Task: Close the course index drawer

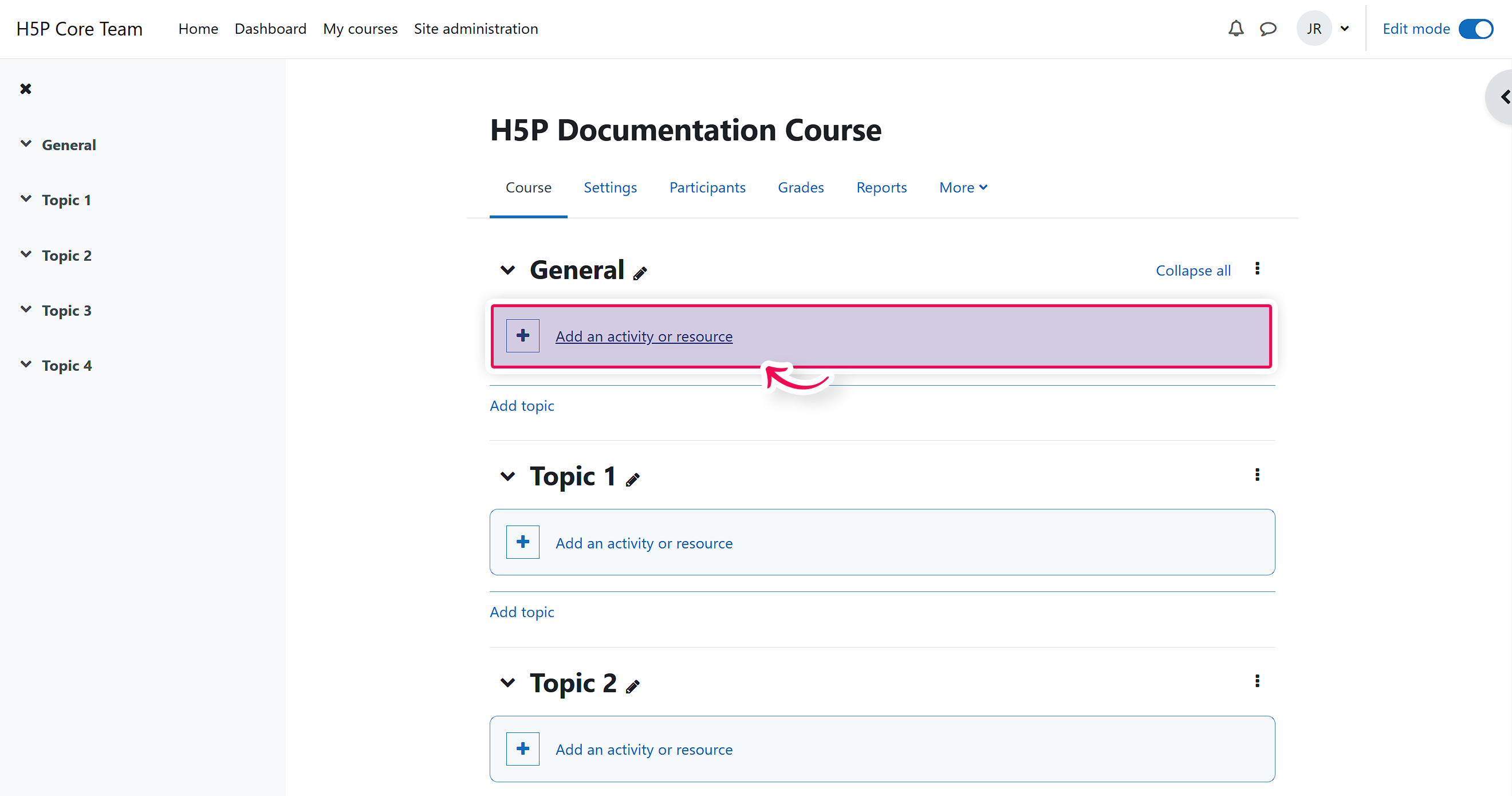Action: 25,88
